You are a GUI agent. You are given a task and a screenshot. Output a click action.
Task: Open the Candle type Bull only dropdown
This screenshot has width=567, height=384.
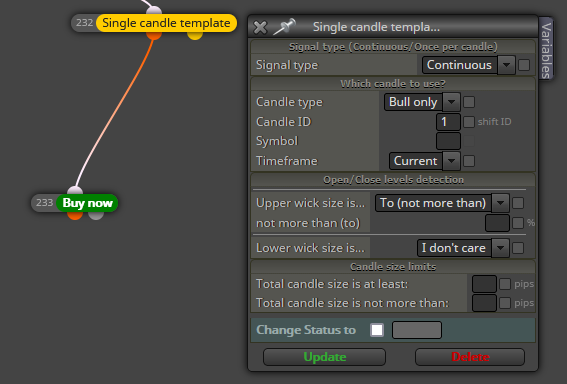[422, 102]
